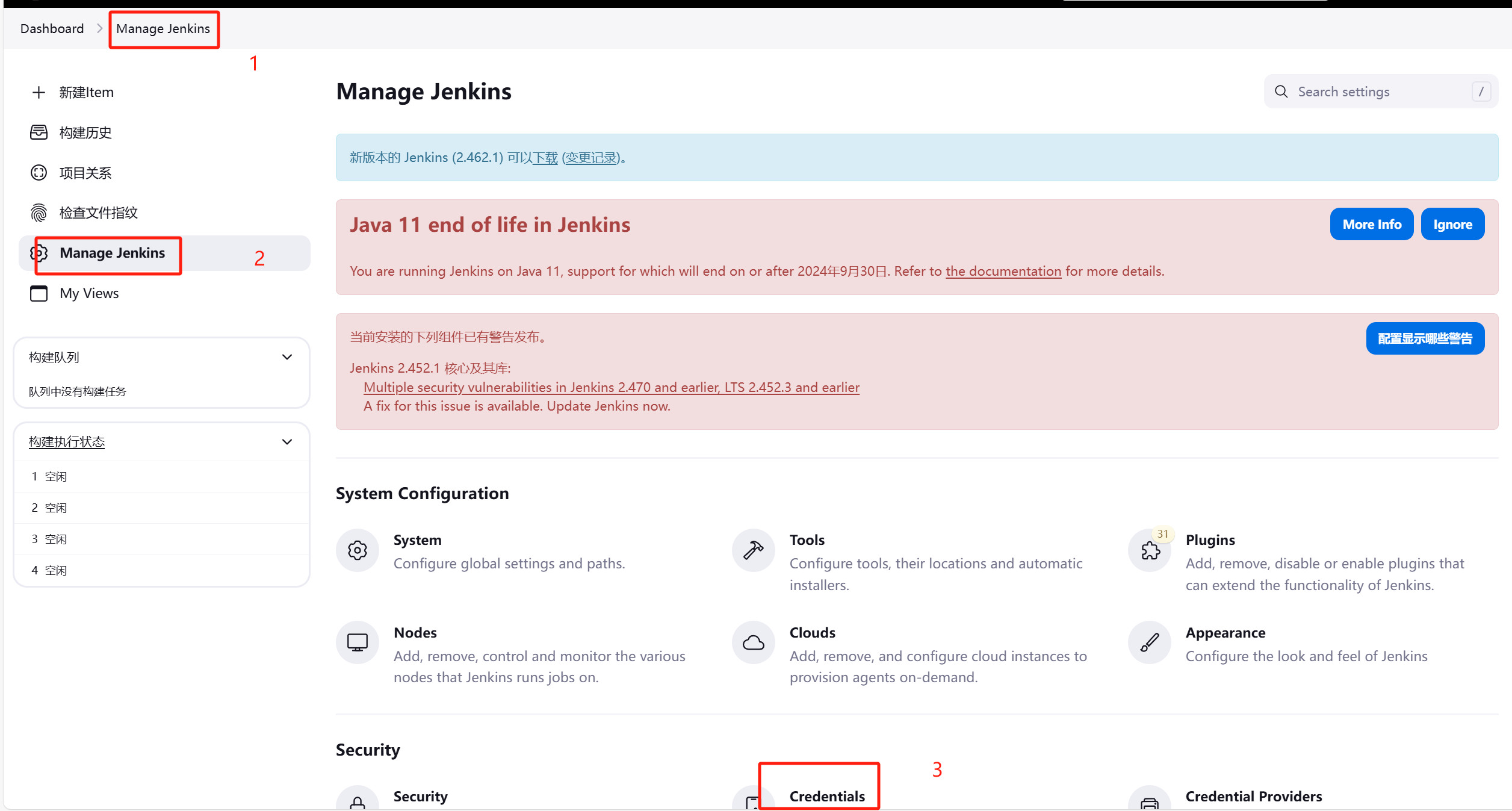1512x811 pixels.
Task: Click the 项目关系 relationship icon
Action: click(39, 173)
